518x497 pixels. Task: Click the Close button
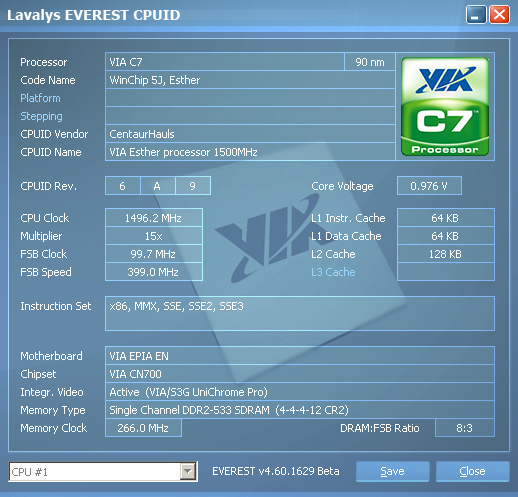coord(472,471)
